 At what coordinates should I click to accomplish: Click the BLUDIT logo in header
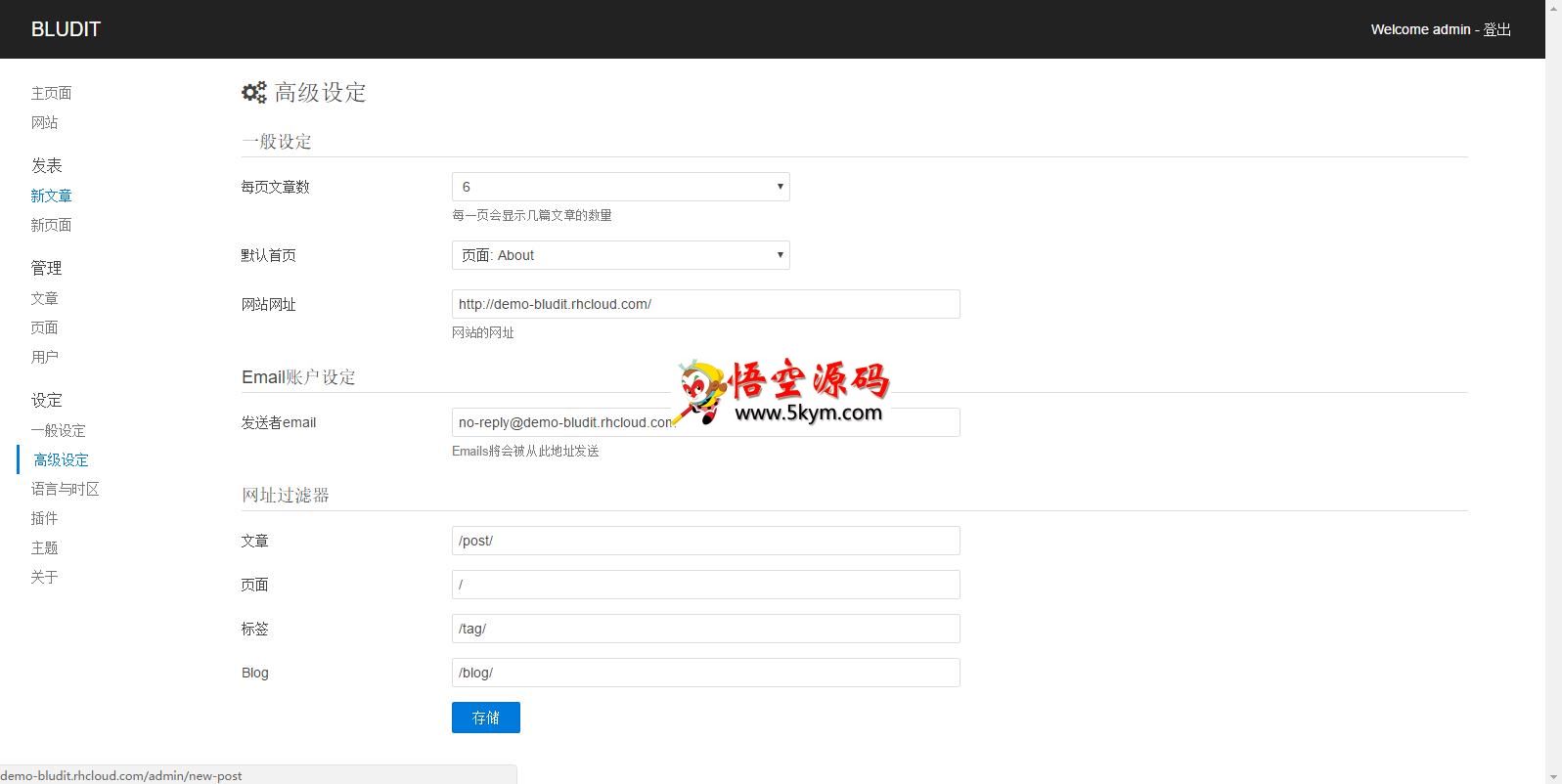[x=66, y=29]
